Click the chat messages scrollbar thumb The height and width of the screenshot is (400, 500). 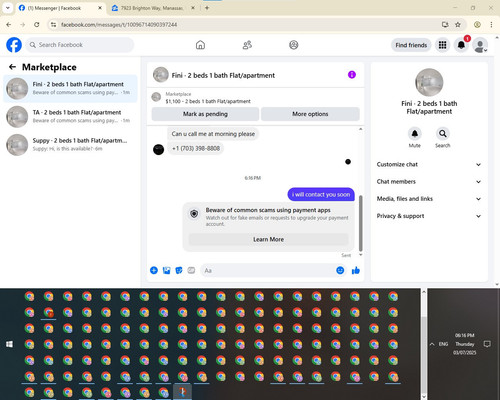(360, 223)
